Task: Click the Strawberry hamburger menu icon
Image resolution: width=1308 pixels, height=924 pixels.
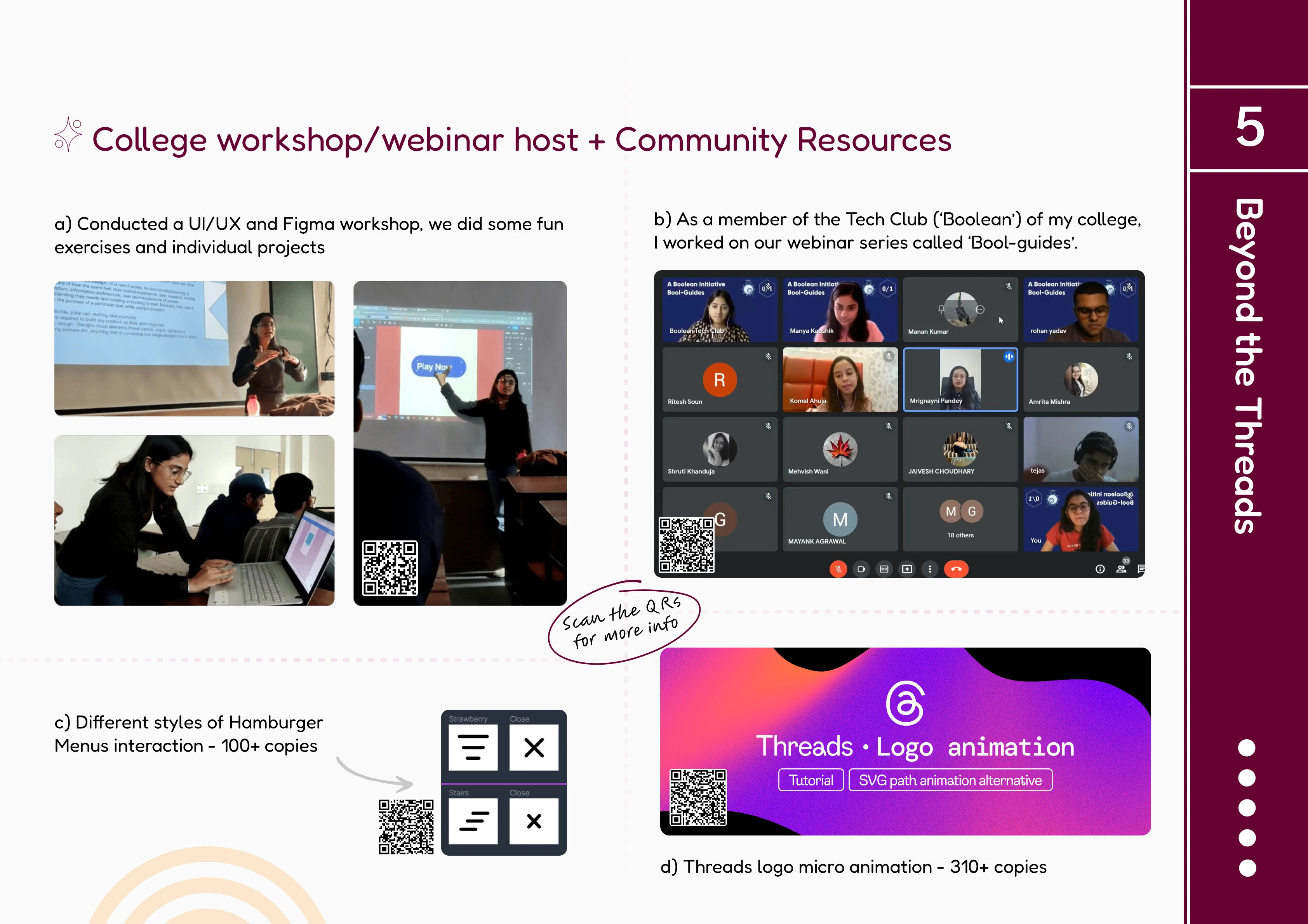Action: [473, 747]
